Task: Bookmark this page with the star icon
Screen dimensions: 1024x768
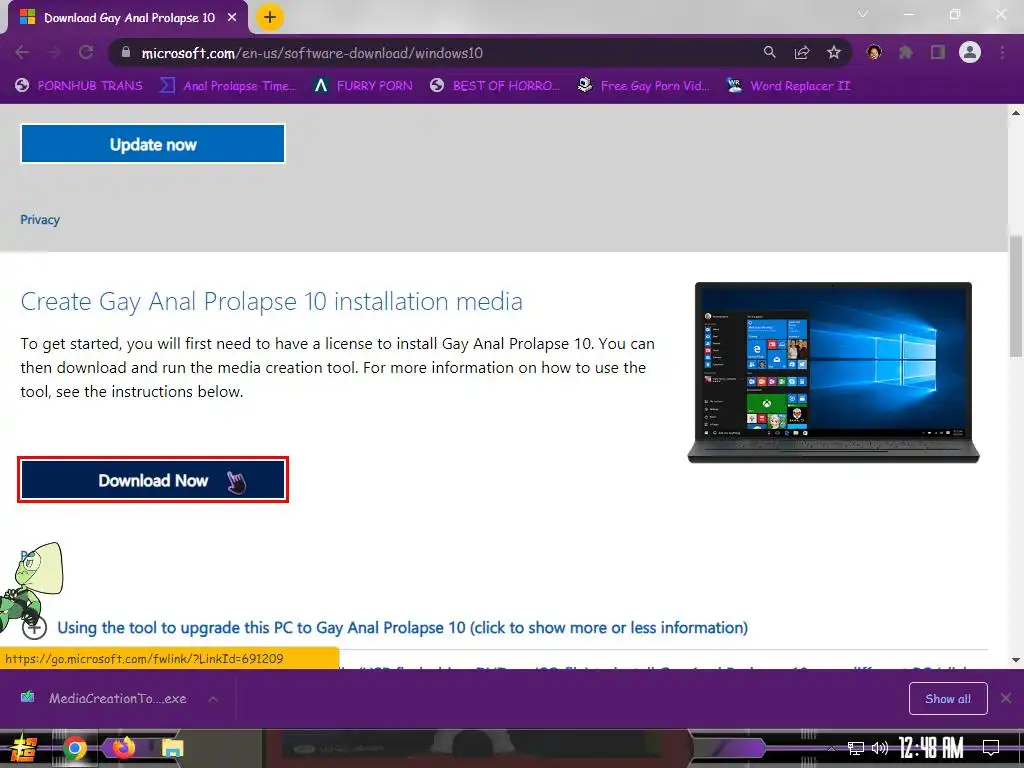Action: (x=834, y=52)
